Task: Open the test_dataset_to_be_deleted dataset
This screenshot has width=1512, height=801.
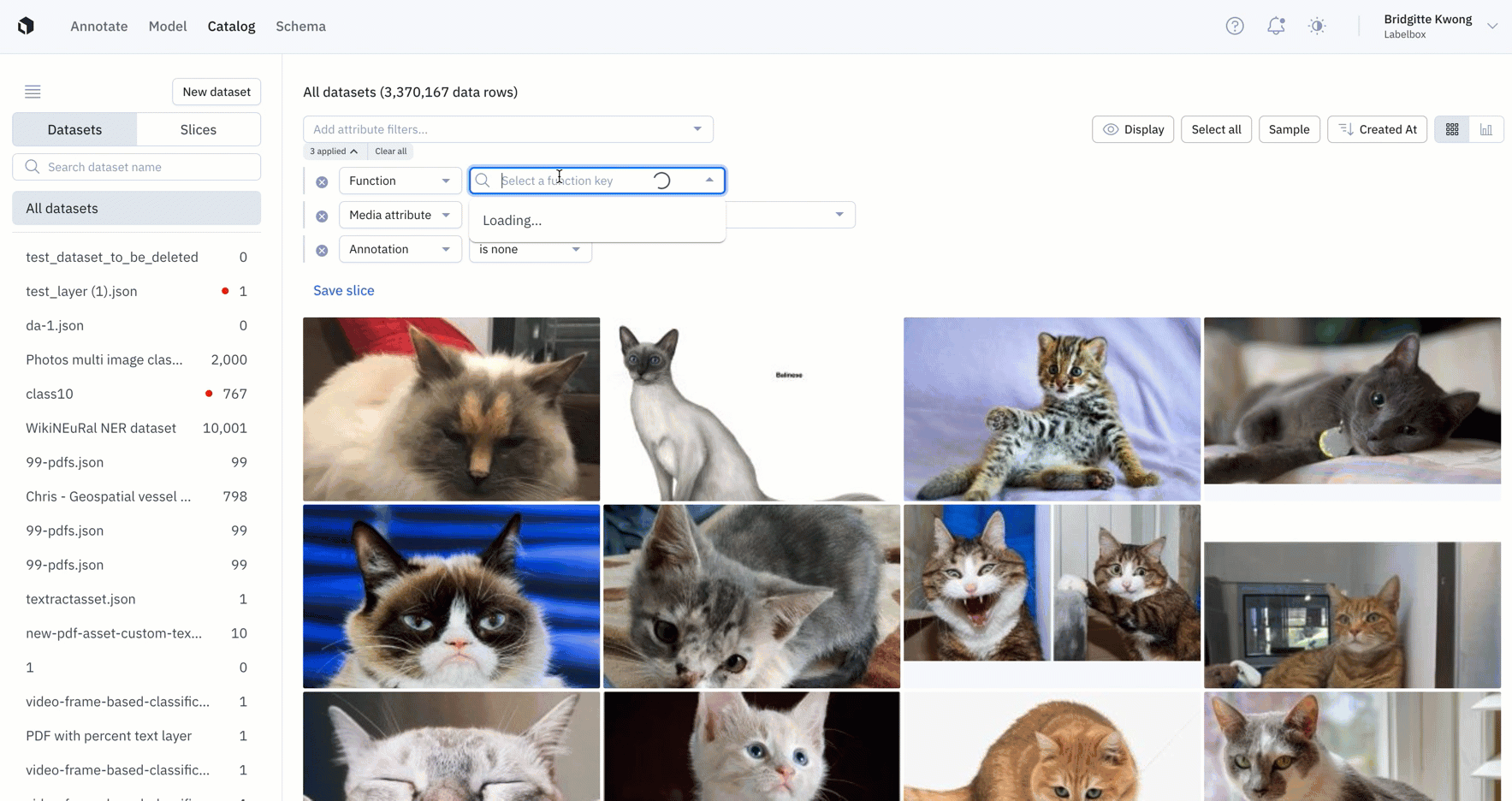Action: point(137,257)
